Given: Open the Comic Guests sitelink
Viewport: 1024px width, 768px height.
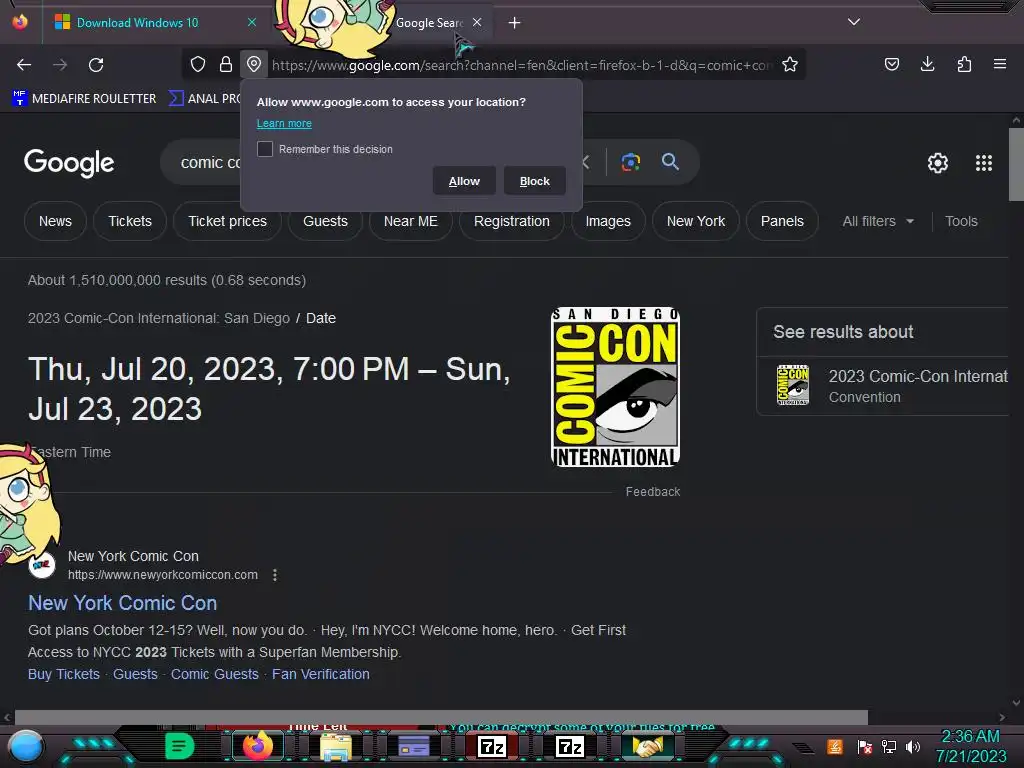Looking at the screenshot, I should (x=215, y=674).
